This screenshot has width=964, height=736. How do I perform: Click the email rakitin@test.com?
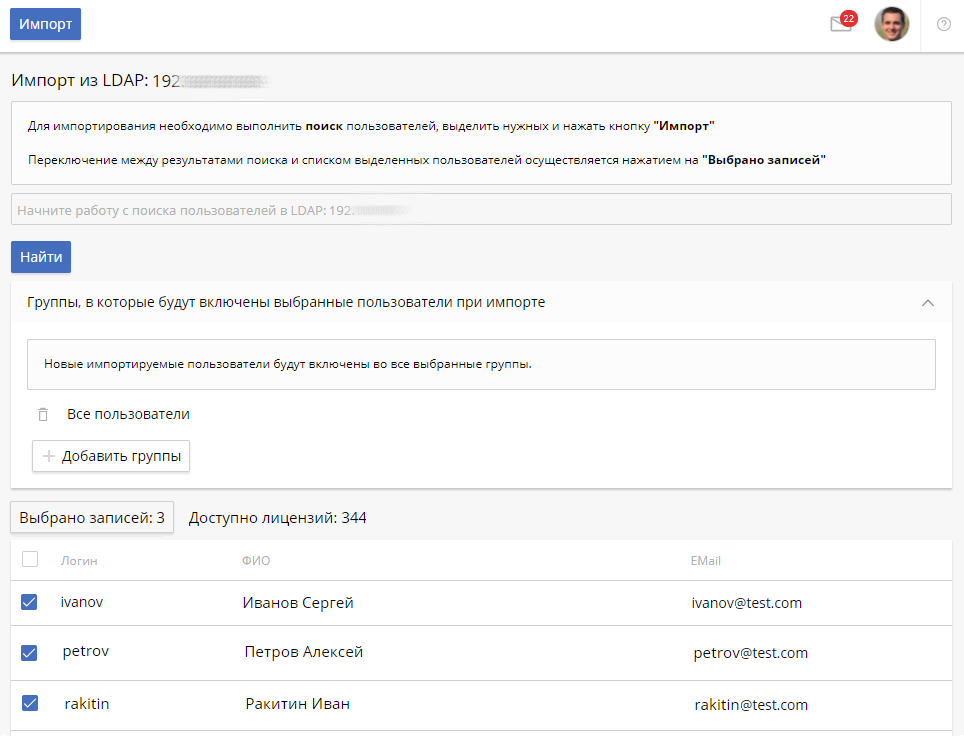pos(751,705)
